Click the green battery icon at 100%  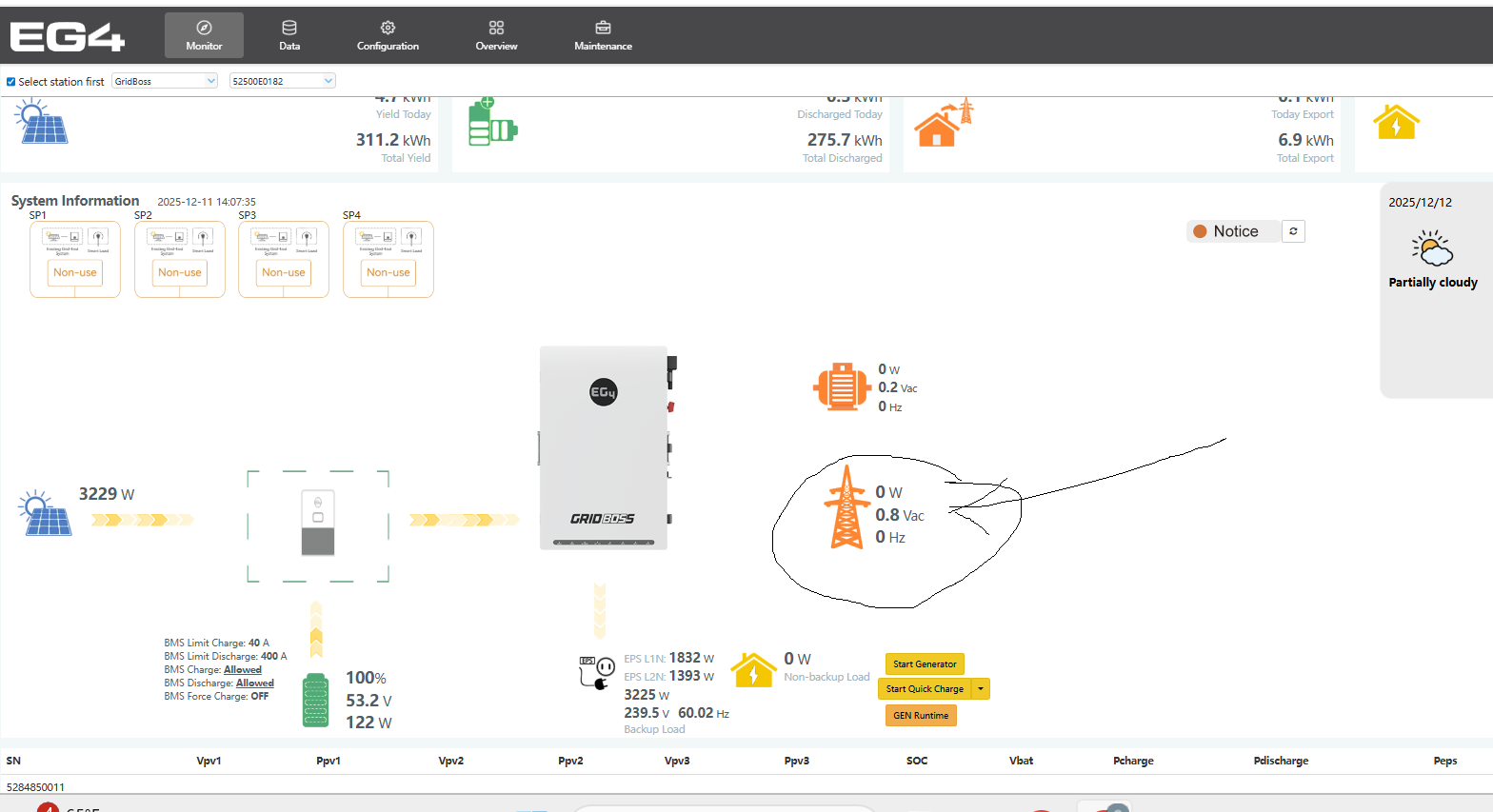315,701
